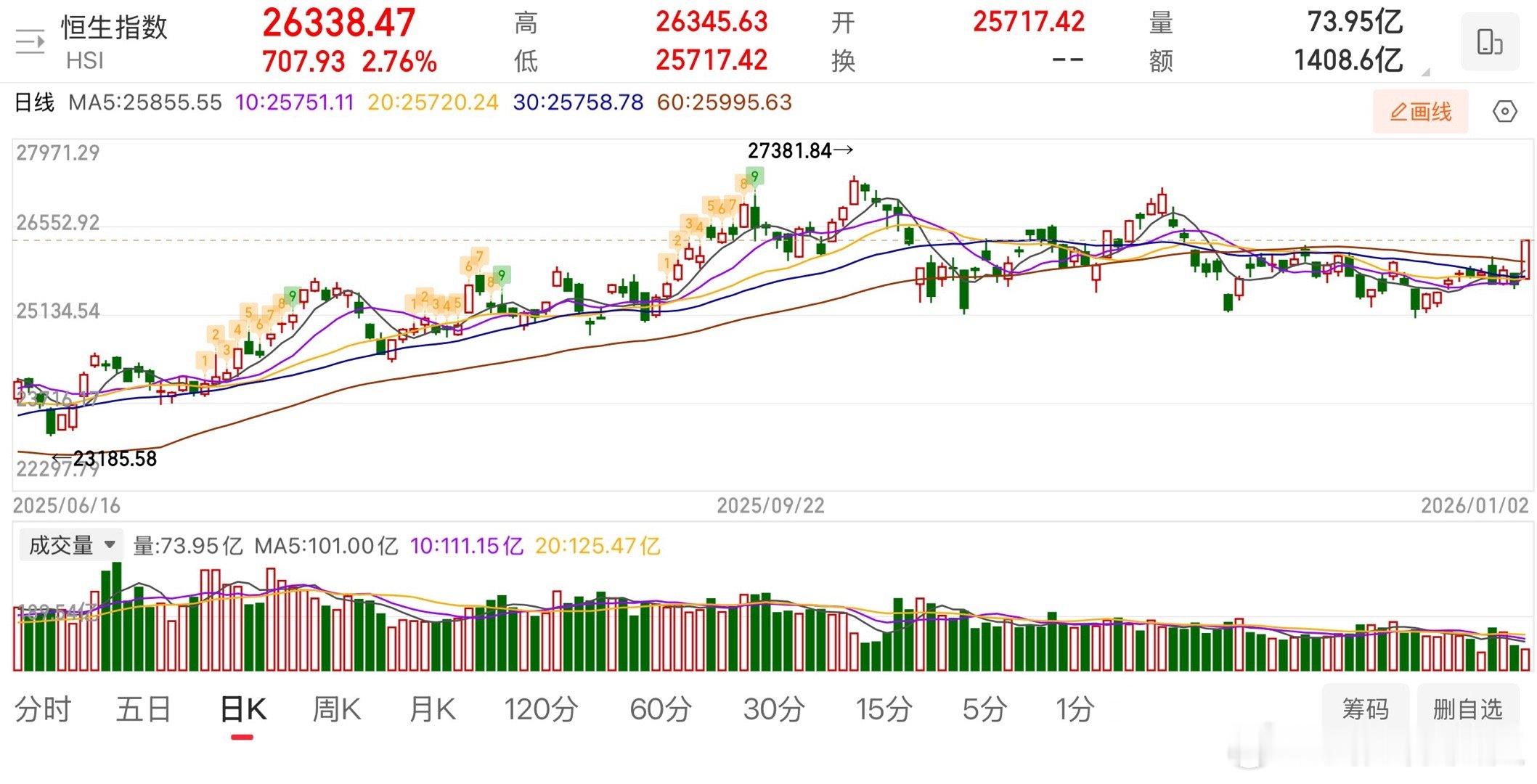The width and height of the screenshot is (1537, 784).
Task: Expand the quote details corner triangle
Action: (1425, 72)
